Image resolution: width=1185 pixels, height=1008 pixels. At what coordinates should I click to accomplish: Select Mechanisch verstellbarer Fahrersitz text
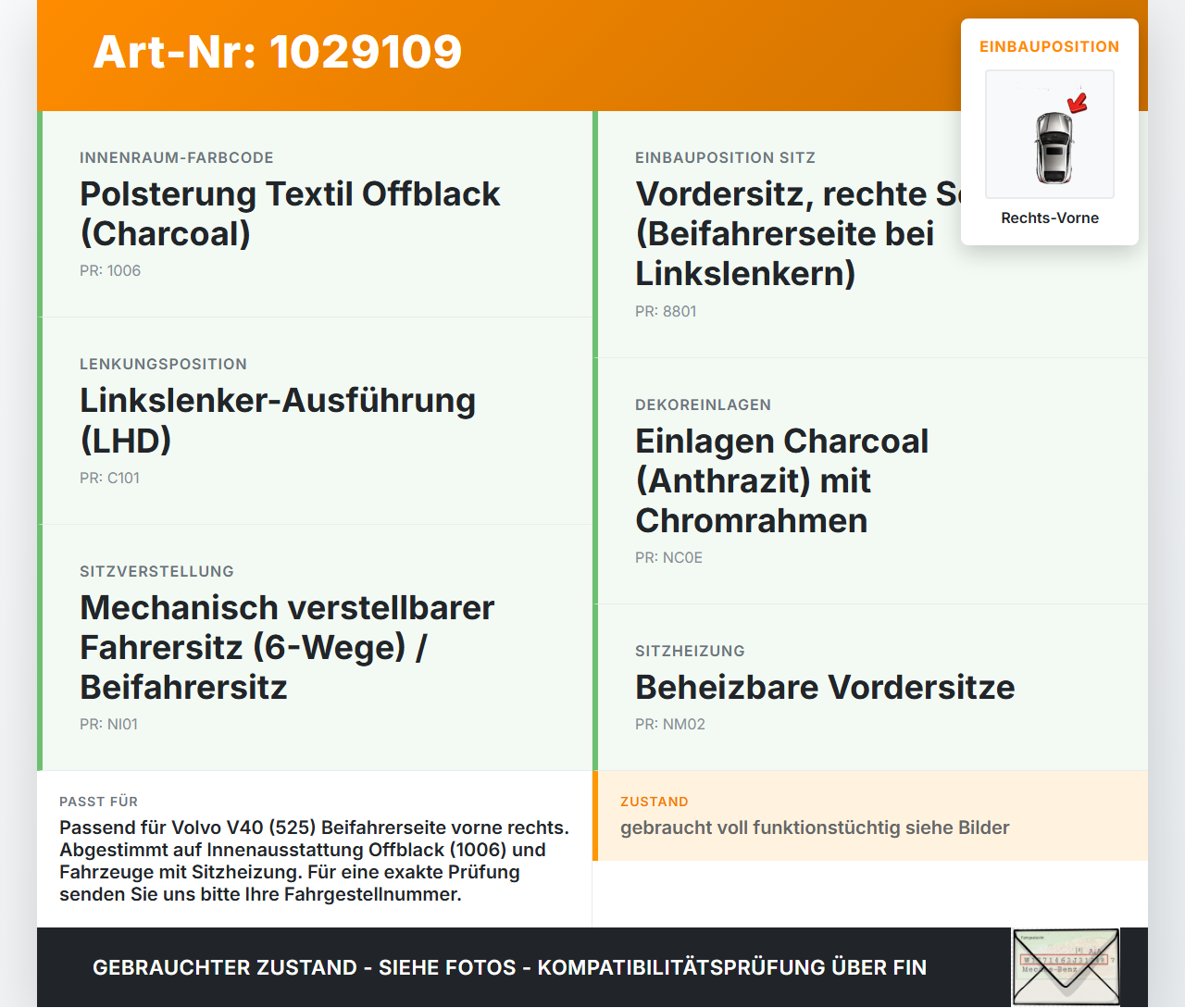(287, 648)
